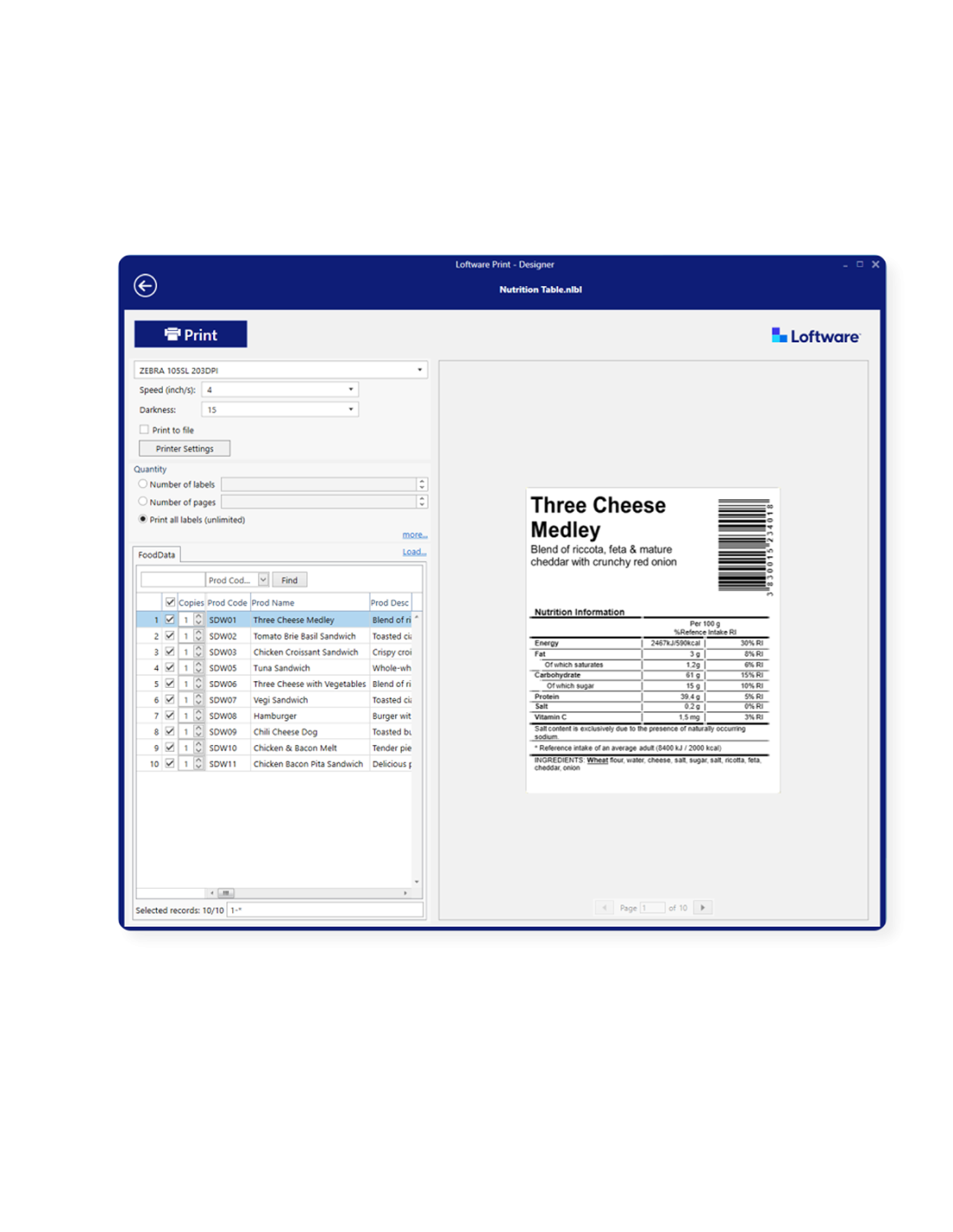
Task: Click the Load... link
Action: pos(414,552)
